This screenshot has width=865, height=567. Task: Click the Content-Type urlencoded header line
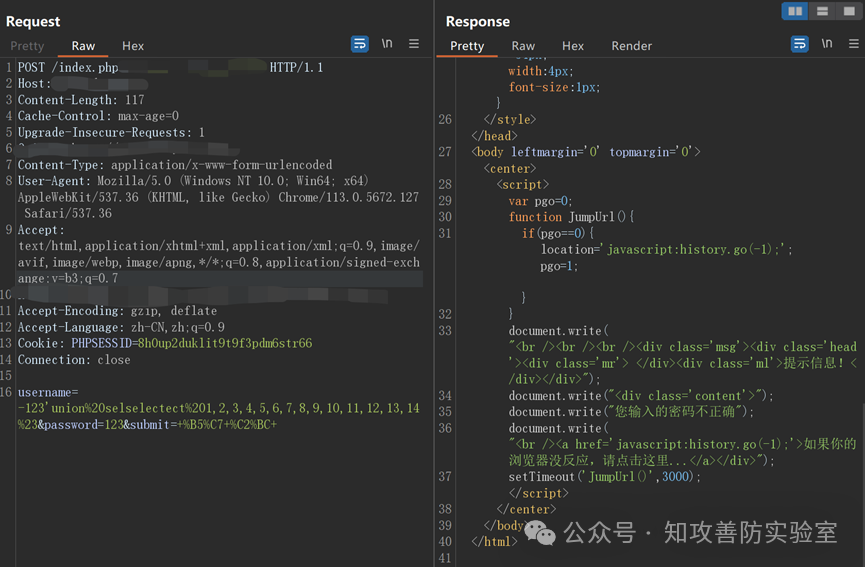pos(175,165)
